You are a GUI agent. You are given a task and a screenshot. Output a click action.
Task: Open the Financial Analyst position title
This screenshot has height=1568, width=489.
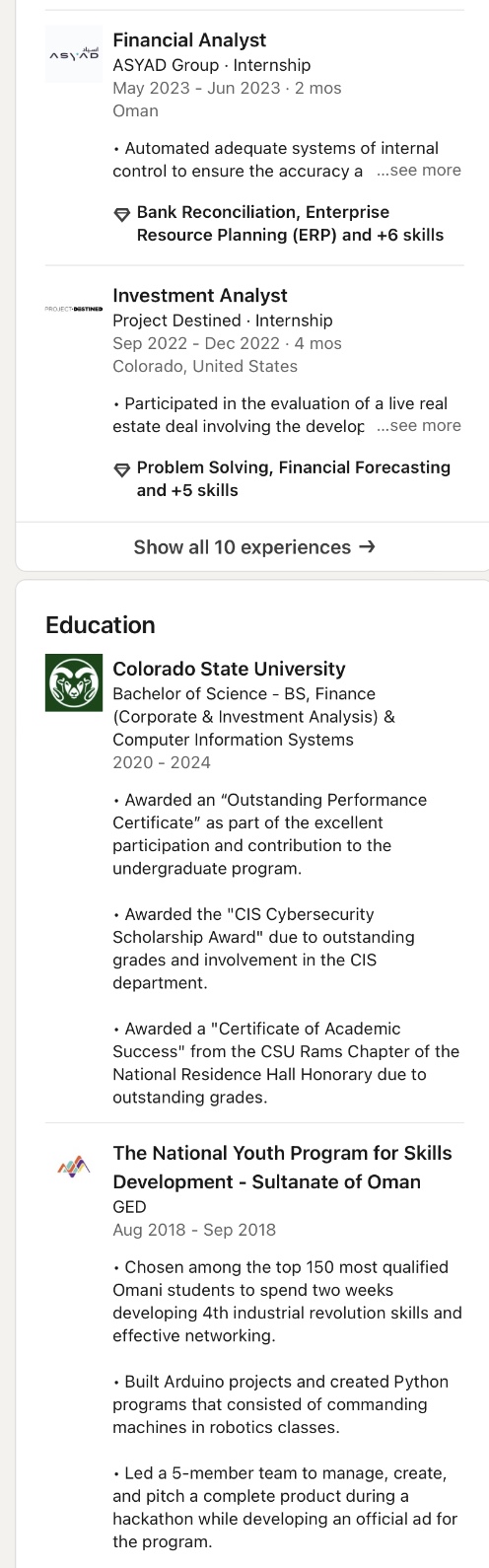(189, 40)
